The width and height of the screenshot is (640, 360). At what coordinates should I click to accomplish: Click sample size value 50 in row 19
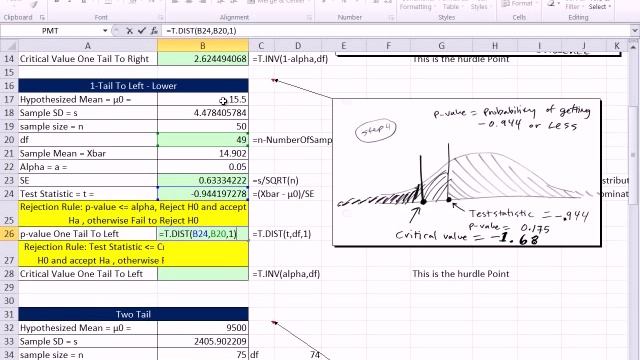click(203, 126)
